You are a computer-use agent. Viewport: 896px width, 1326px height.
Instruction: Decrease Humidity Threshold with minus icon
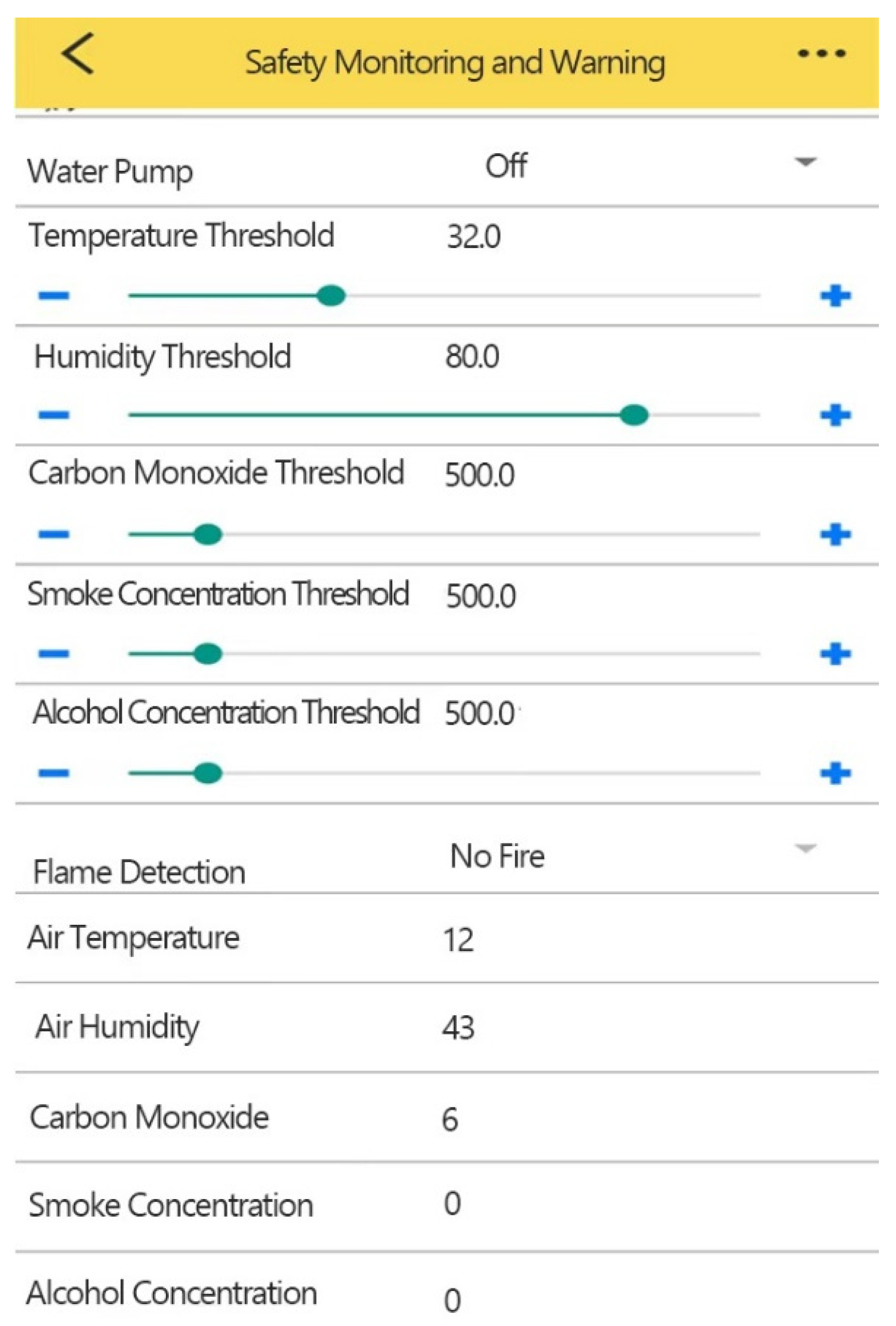click(54, 415)
